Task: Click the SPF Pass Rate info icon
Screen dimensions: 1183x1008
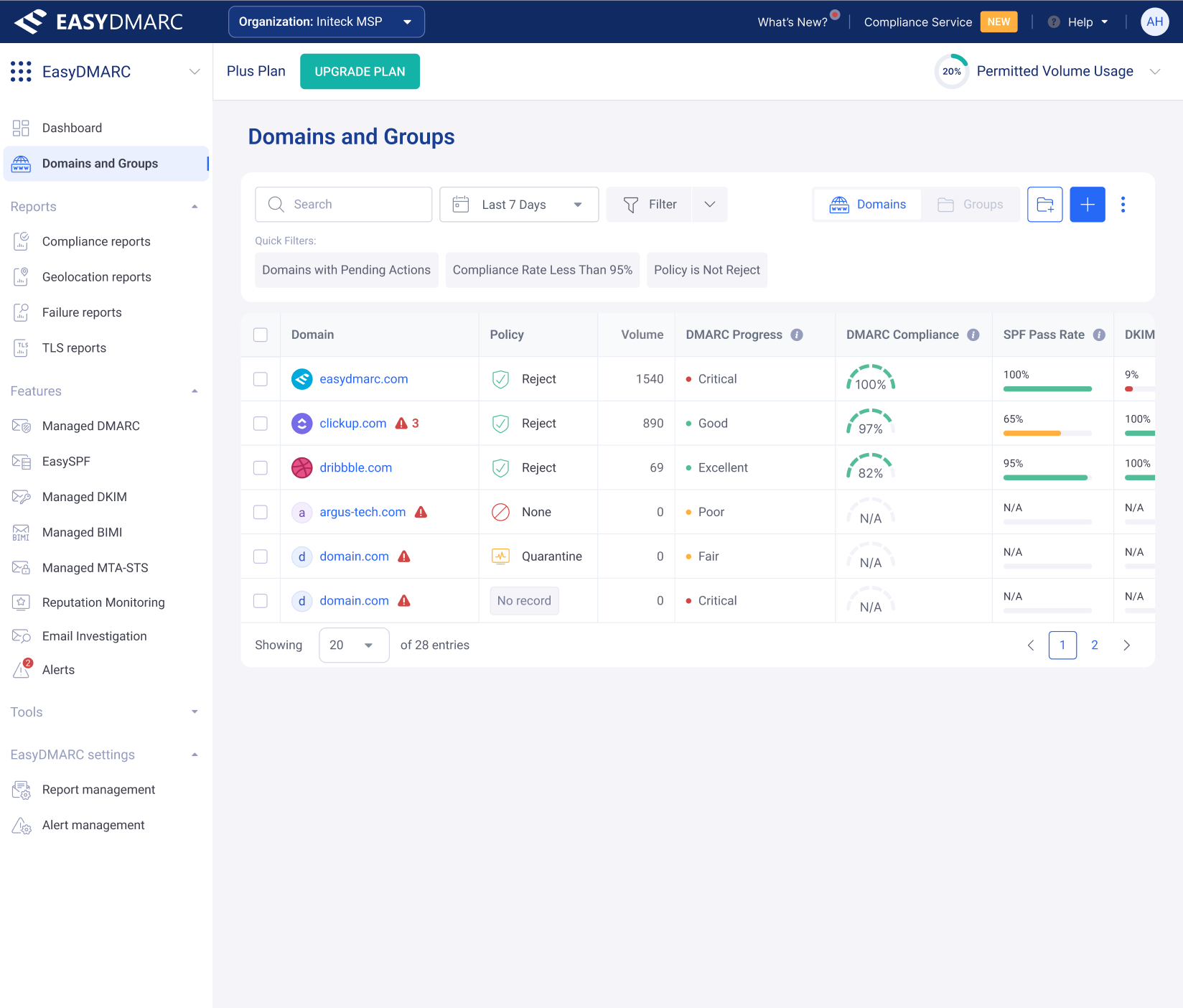Action: point(1098,335)
